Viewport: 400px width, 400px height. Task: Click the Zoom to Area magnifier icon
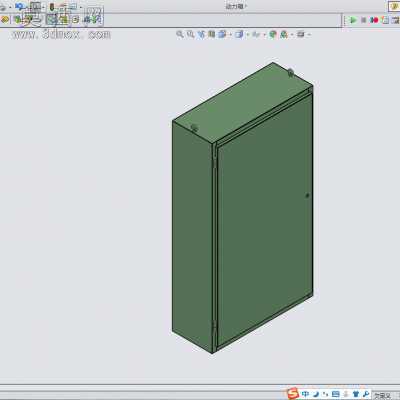pos(191,34)
